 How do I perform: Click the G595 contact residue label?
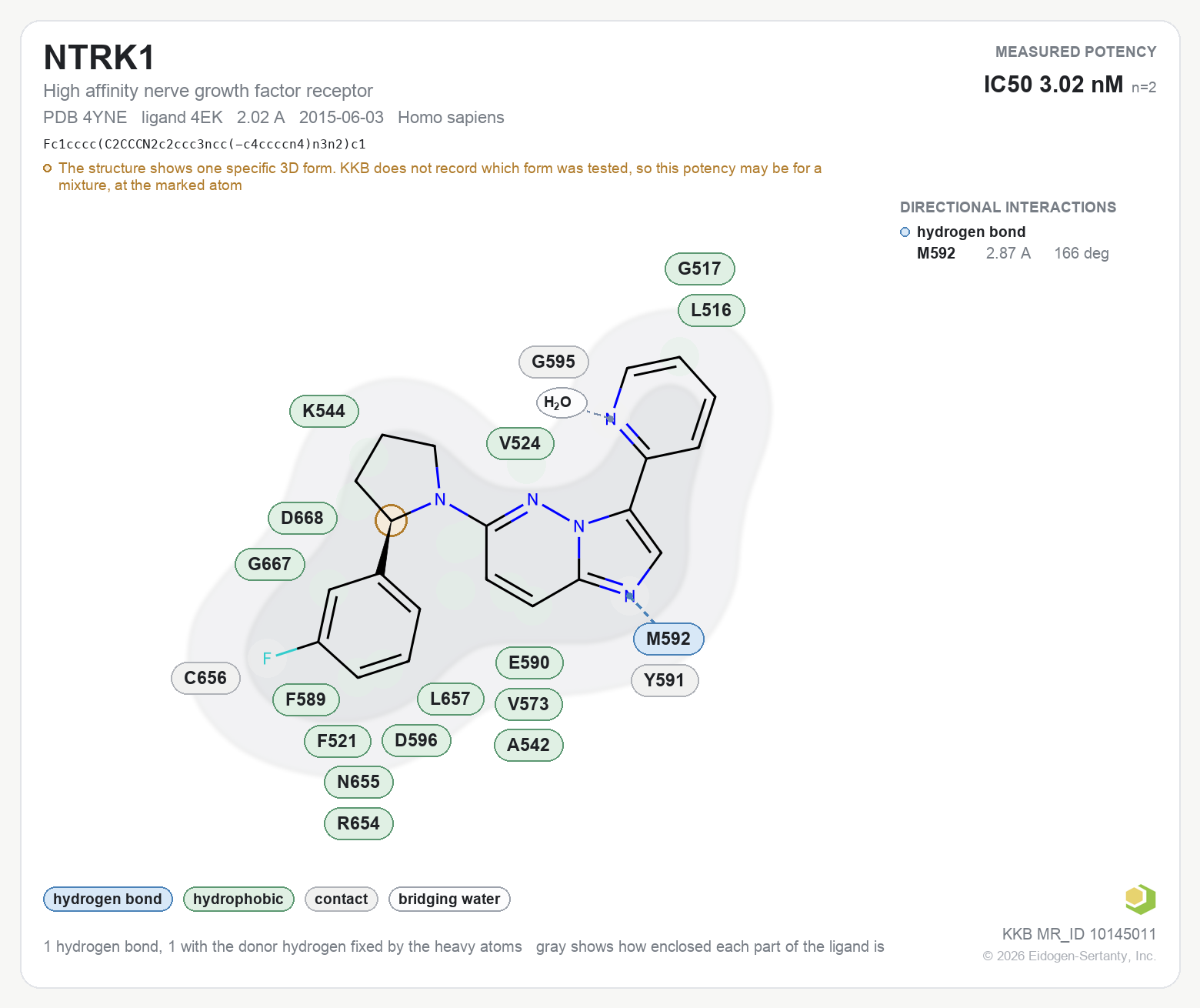554,362
